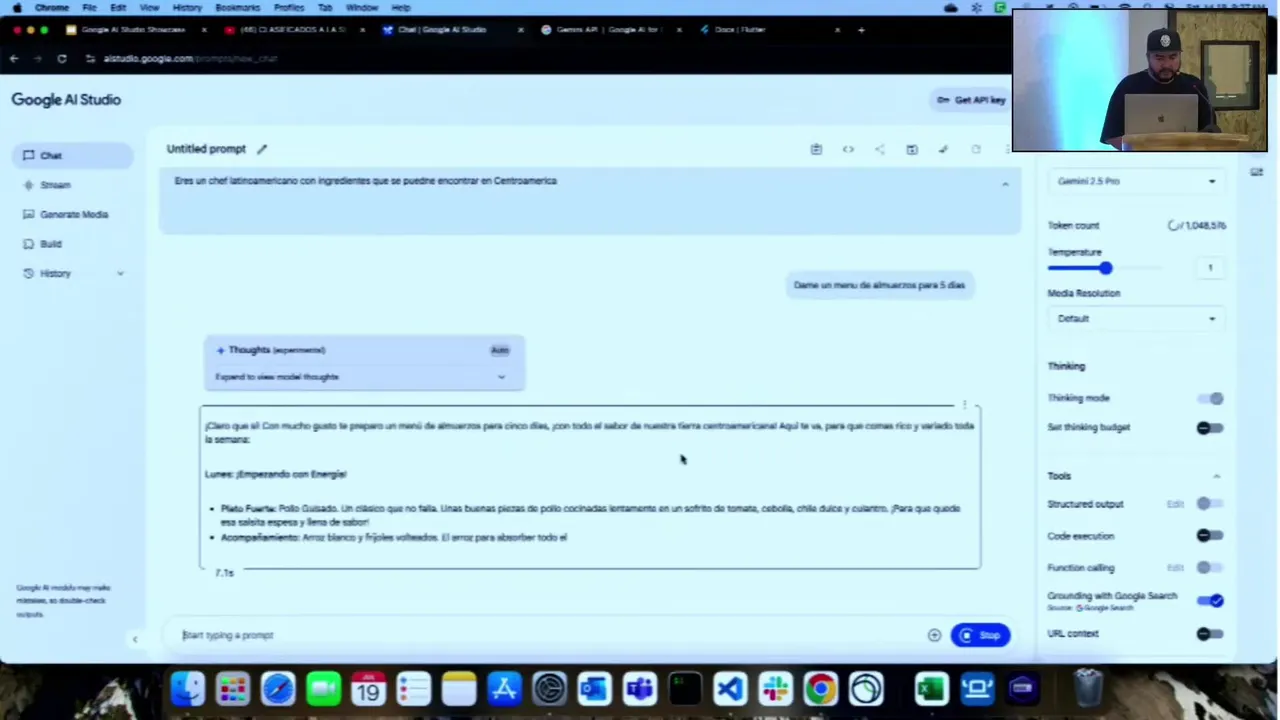Click the user message about almuerzos para 5 dias
Image resolution: width=1280 pixels, height=720 pixels.
(x=879, y=285)
